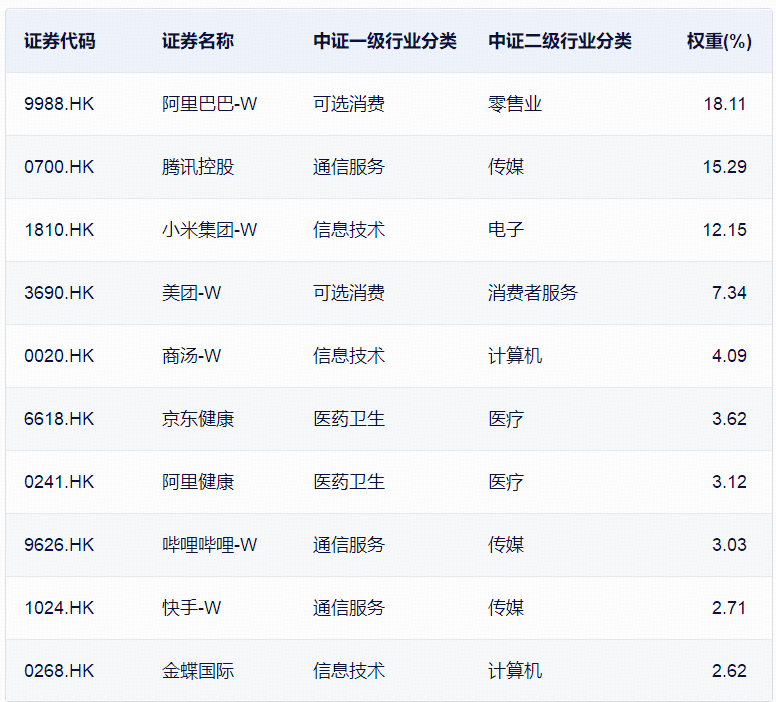This screenshot has height=702, width=776.
Task: Click 快手-W stock name
Action: click(191, 608)
